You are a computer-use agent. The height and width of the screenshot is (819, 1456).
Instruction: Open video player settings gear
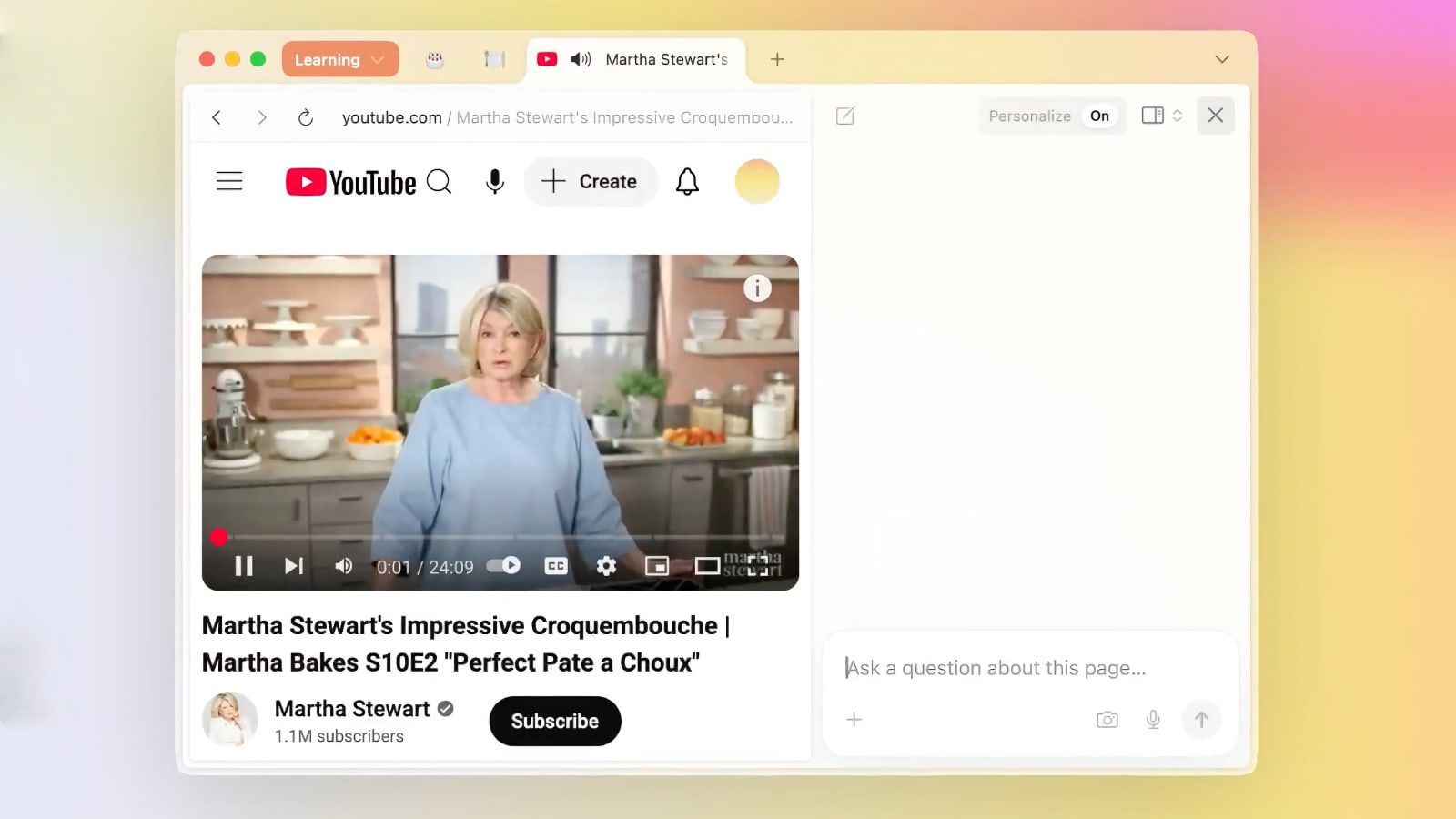pos(606,566)
